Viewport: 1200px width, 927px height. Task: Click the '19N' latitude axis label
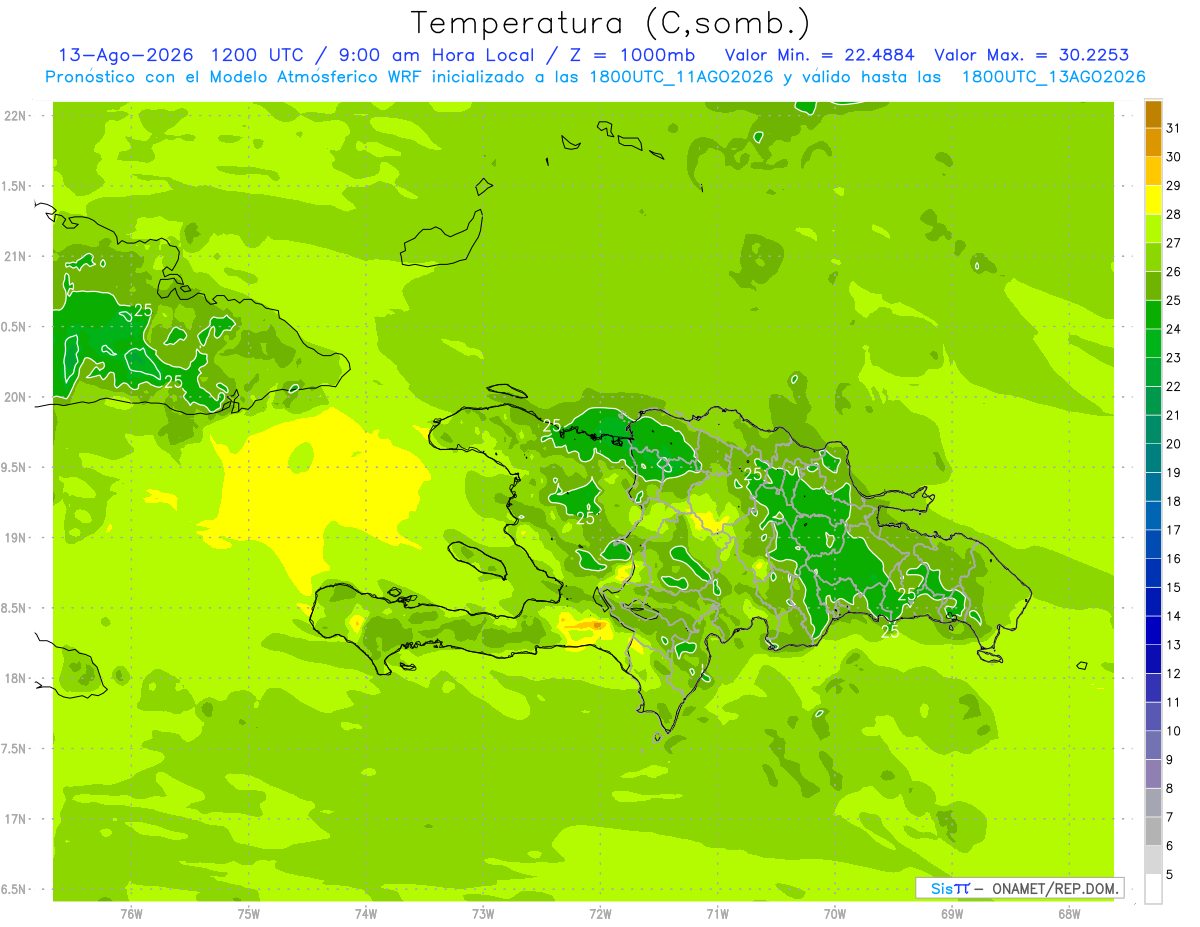coord(16,538)
